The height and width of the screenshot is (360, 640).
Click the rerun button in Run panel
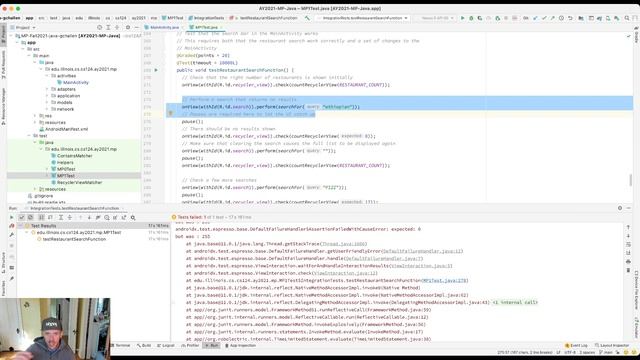tap(11, 218)
